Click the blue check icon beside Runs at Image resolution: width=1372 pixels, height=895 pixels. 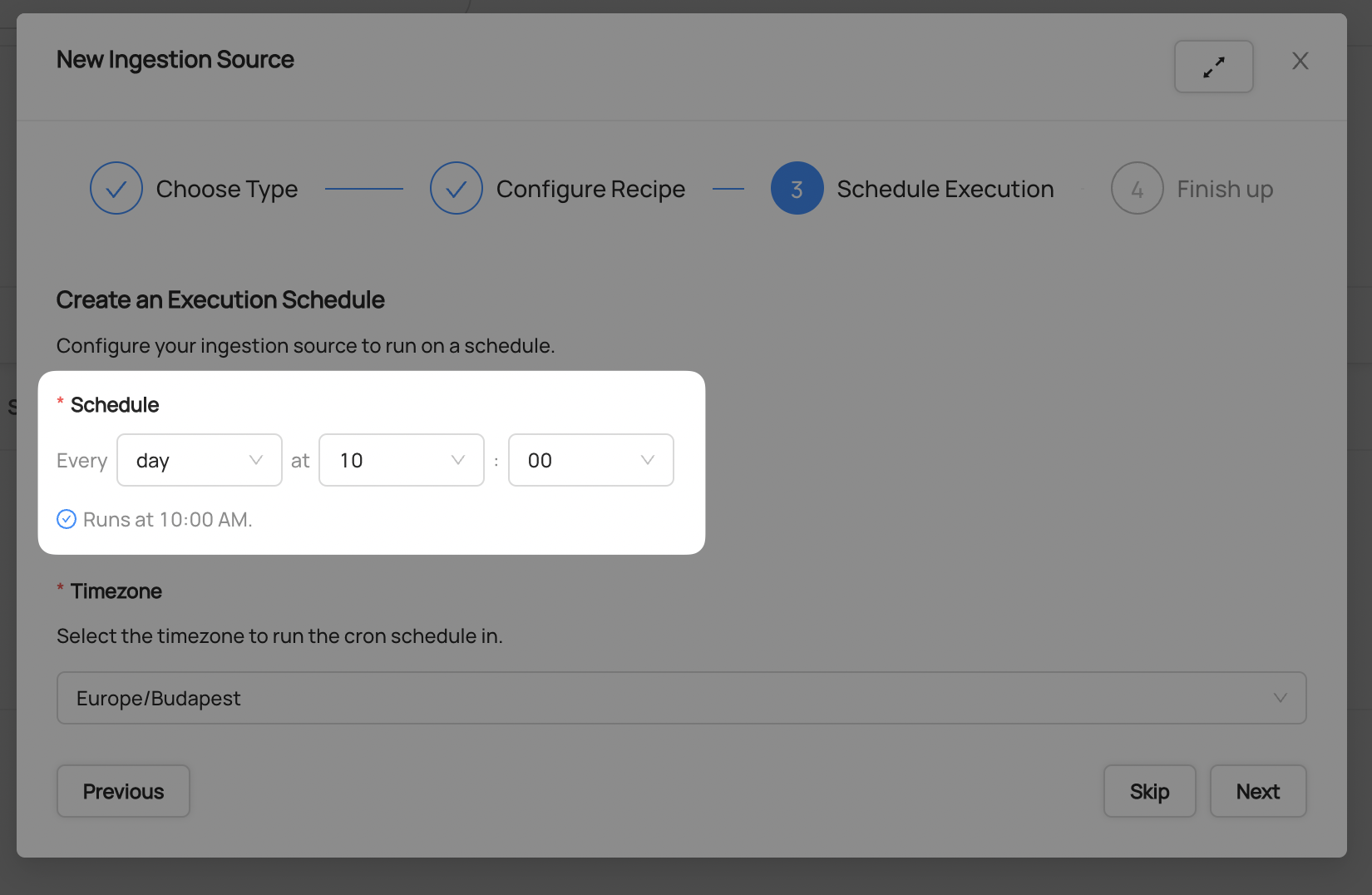(x=67, y=519)
